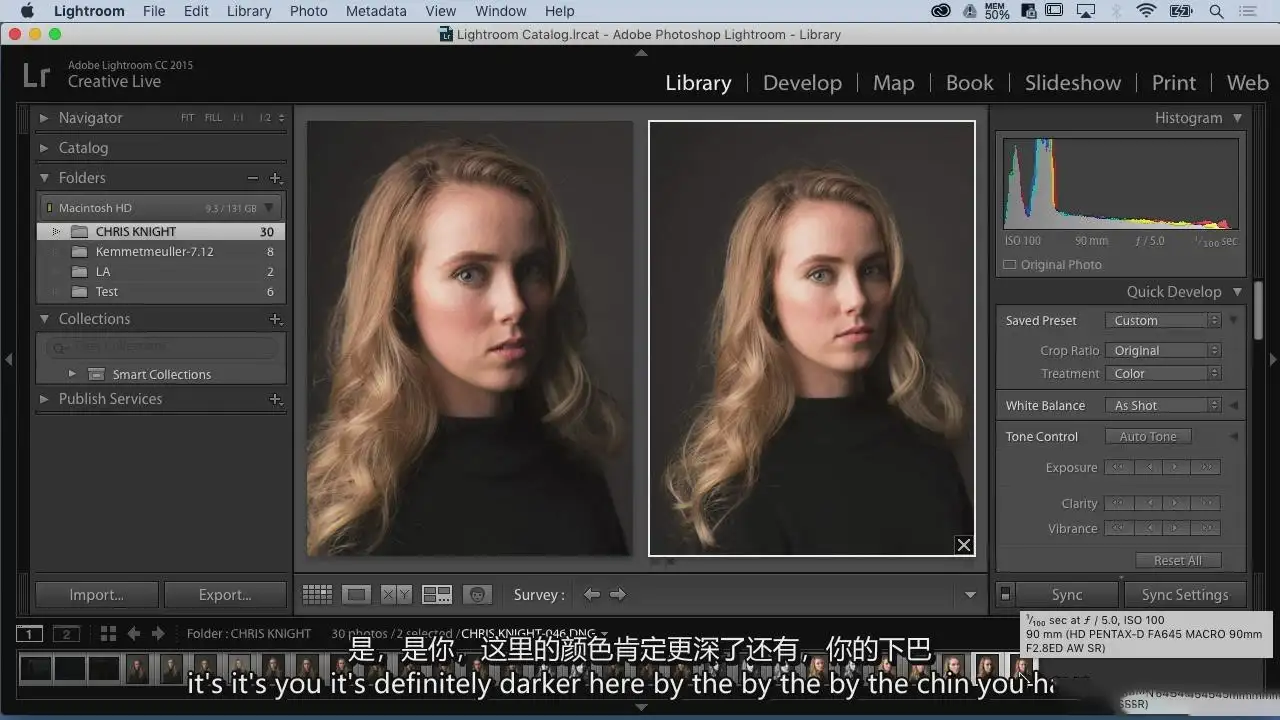Open Sync Settings
This screenshot has height=720, width=1280.
tap(1185, 594)
